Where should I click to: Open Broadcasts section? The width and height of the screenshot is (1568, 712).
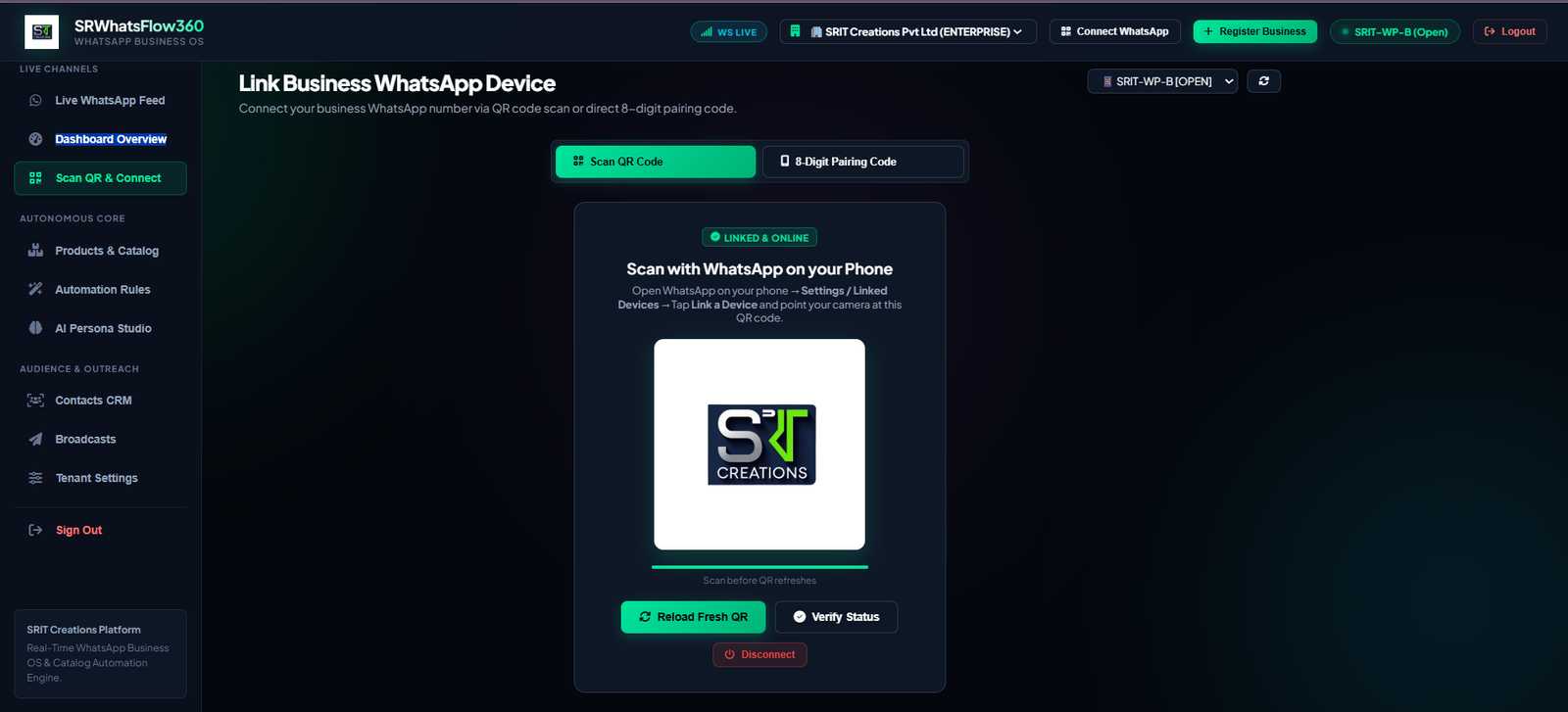(x=100, y=440)
